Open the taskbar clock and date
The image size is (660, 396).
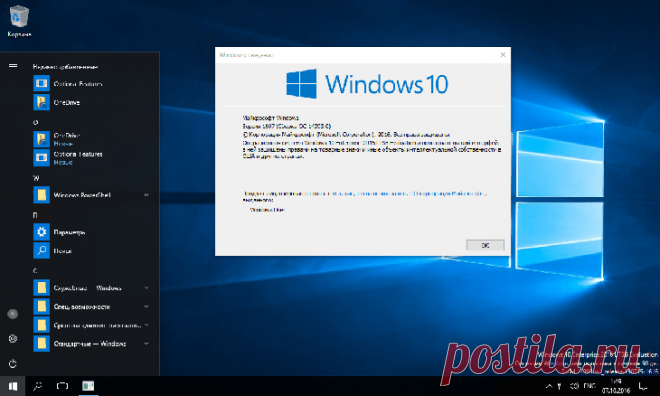[615, 386]
